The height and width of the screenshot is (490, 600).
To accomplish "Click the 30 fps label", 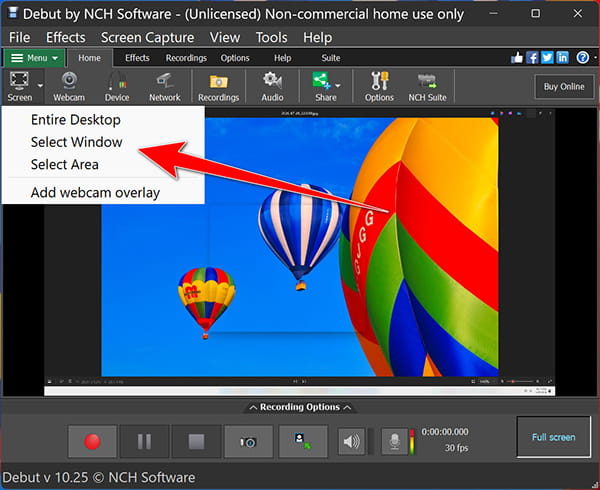I will (x=457, y=448).
